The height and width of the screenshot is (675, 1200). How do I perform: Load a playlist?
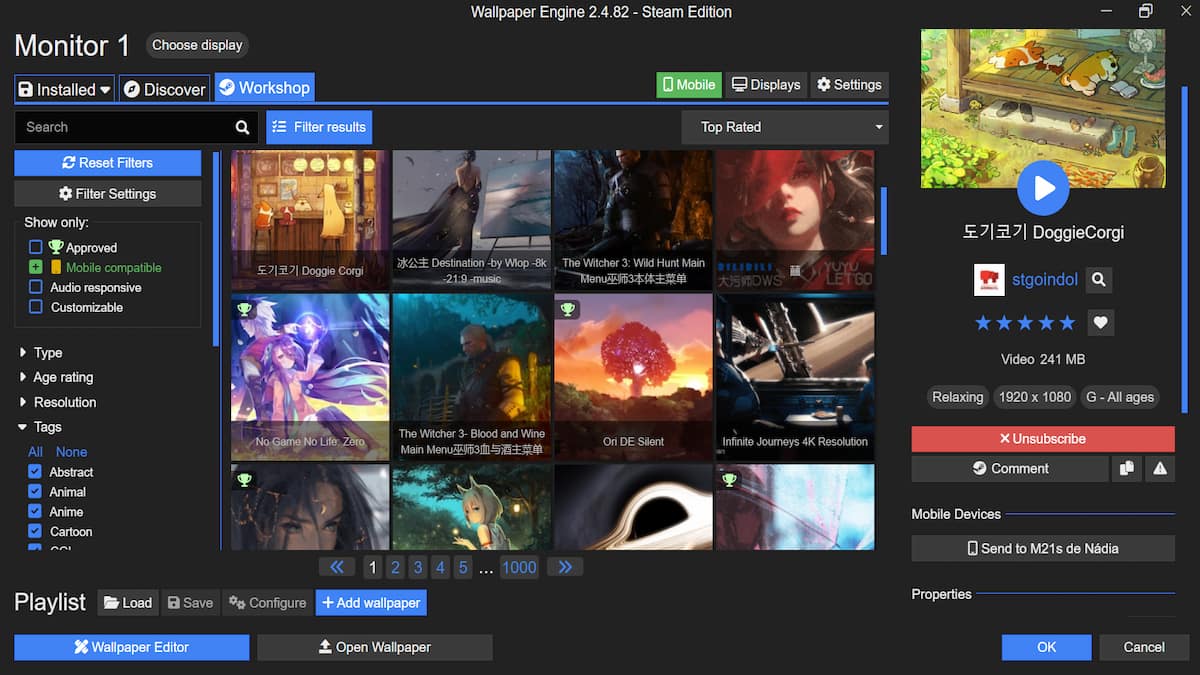127,602
